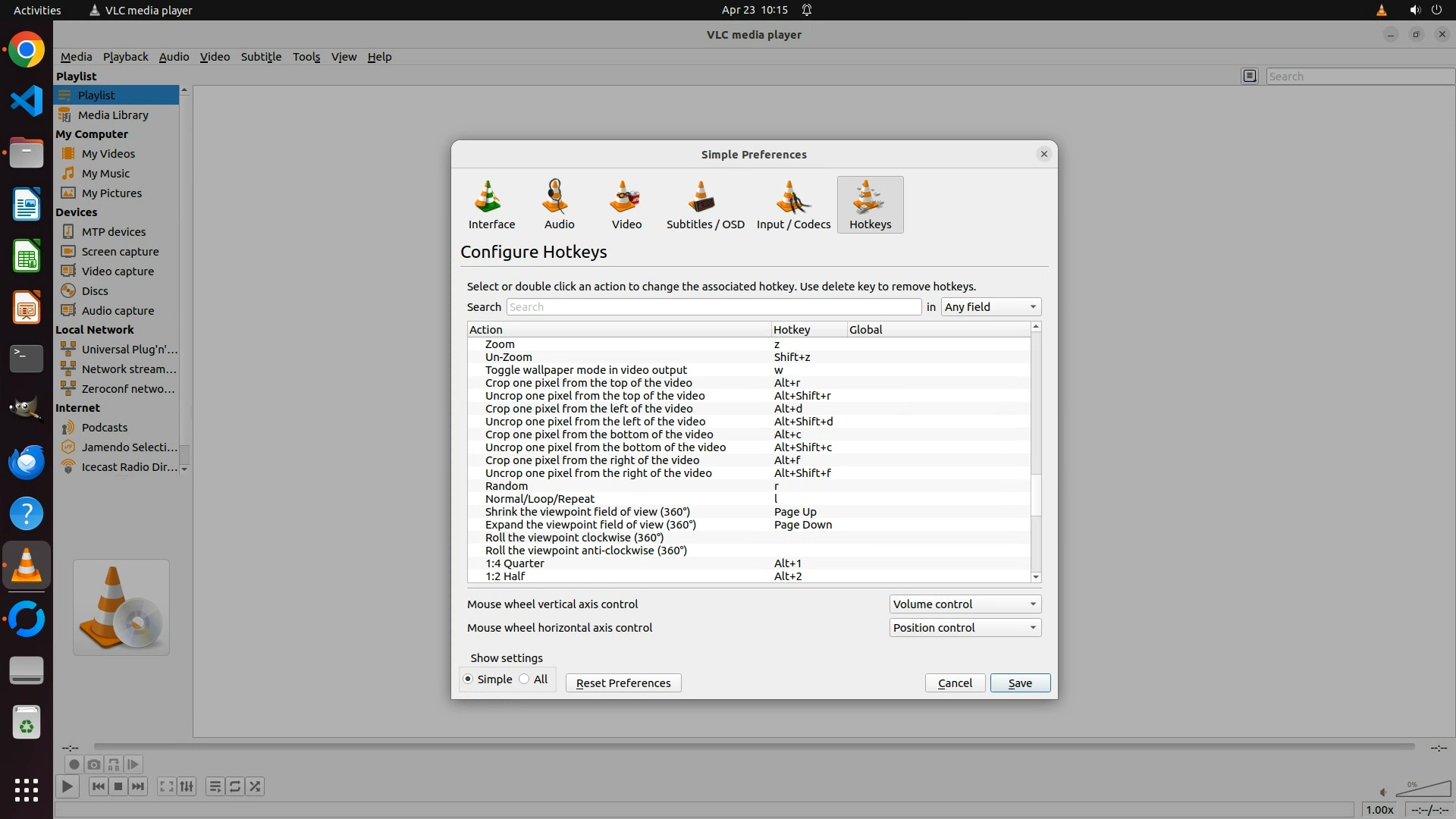Open Subtitles / OSD preferences category
The width and height of the screenshot is (1456, 819).
(x=704, y=205)
